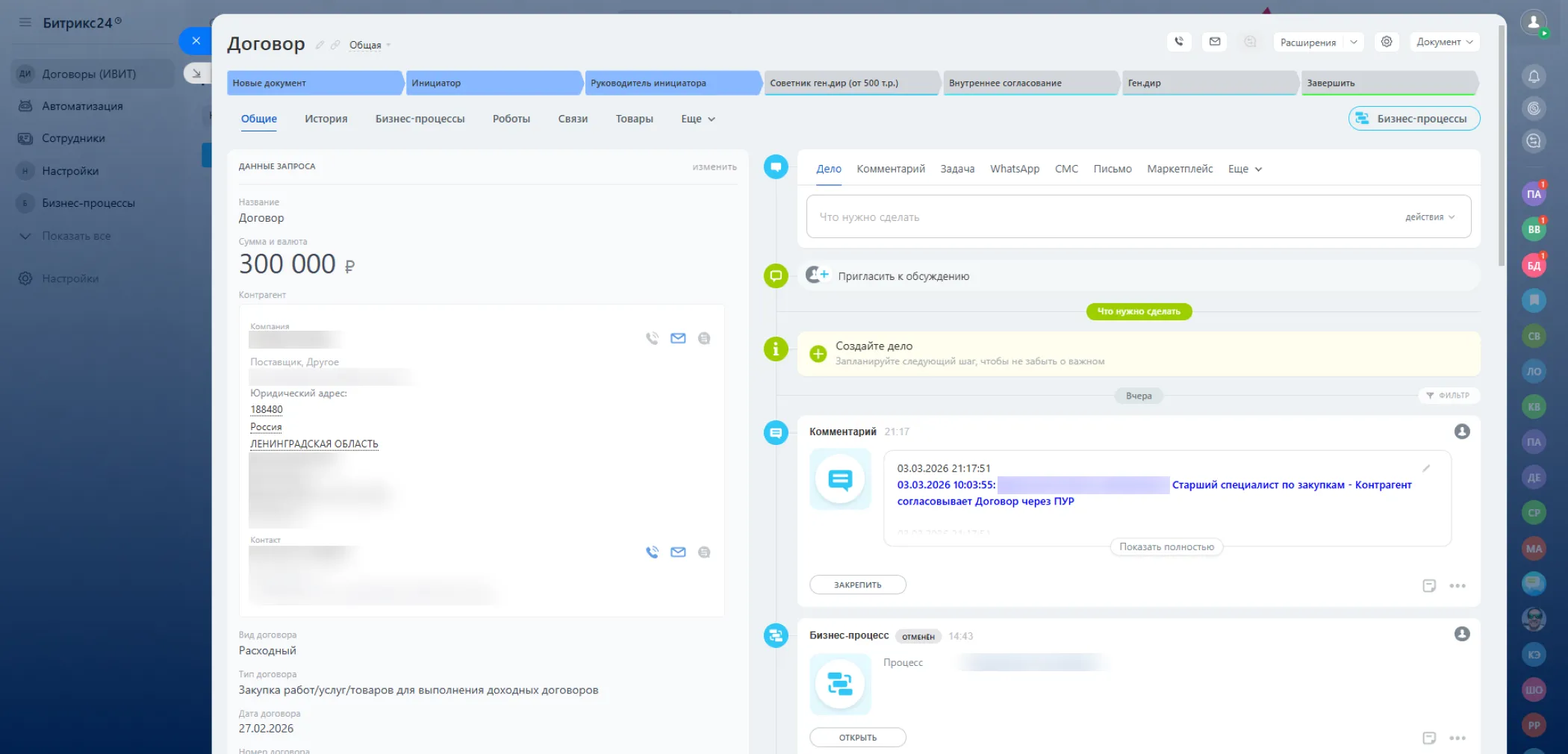Expand Показать все in left sidebar
The image size is (1568, 754).
(x=75, y=236)
